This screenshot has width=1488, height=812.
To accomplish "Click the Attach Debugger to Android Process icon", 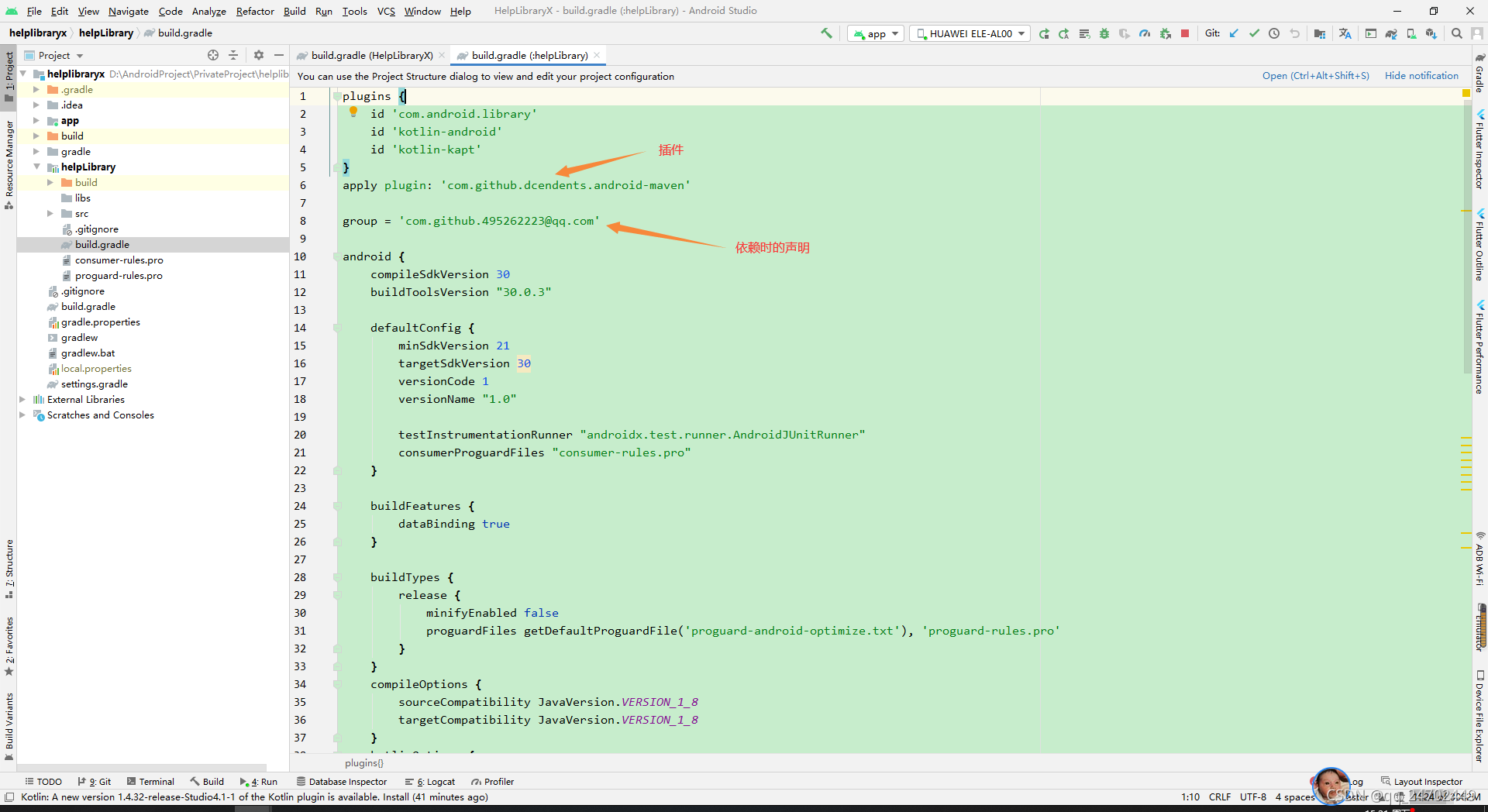I will 1165,33.
